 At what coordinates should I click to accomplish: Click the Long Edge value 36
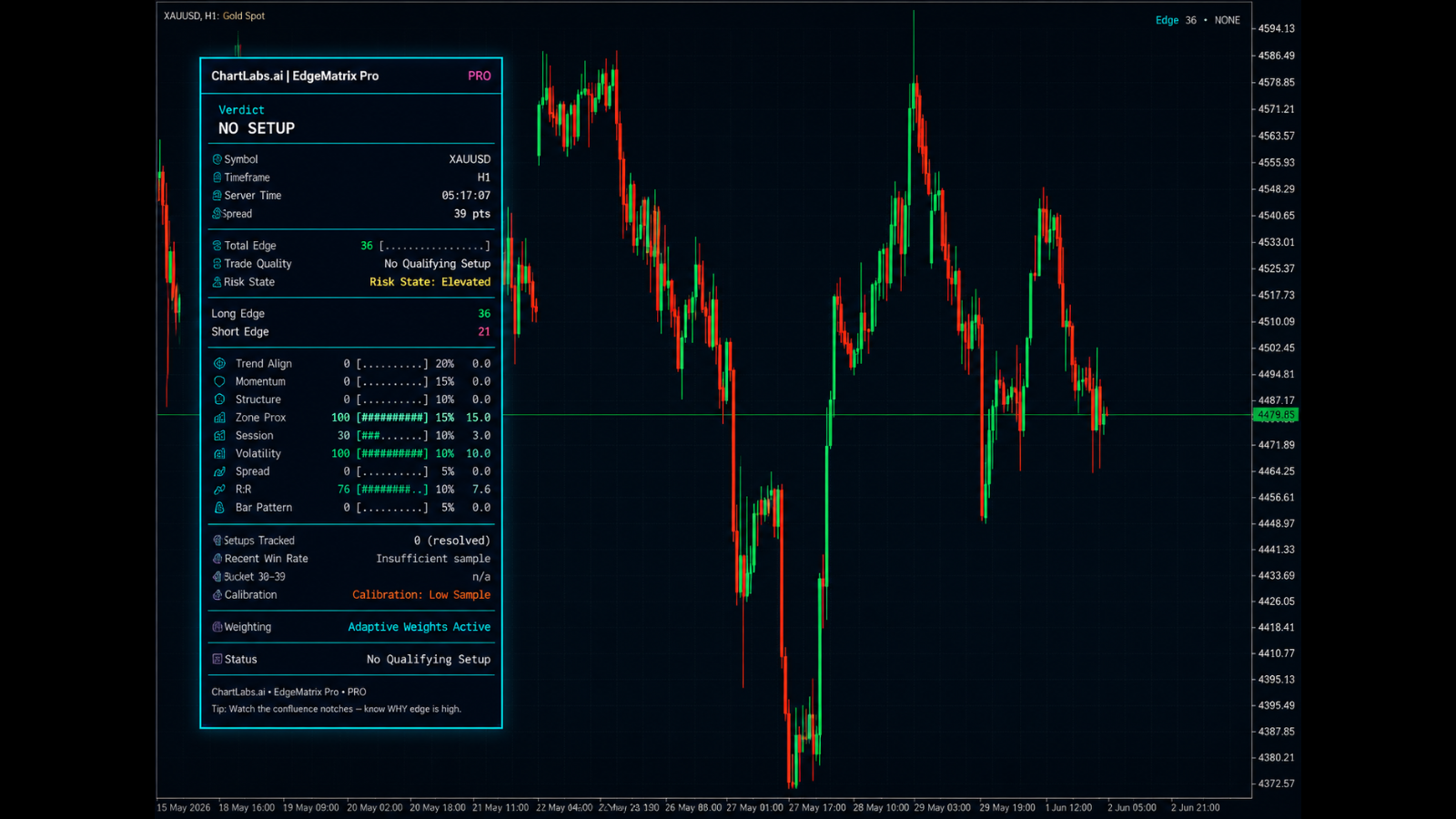click(x=484, y=314)
